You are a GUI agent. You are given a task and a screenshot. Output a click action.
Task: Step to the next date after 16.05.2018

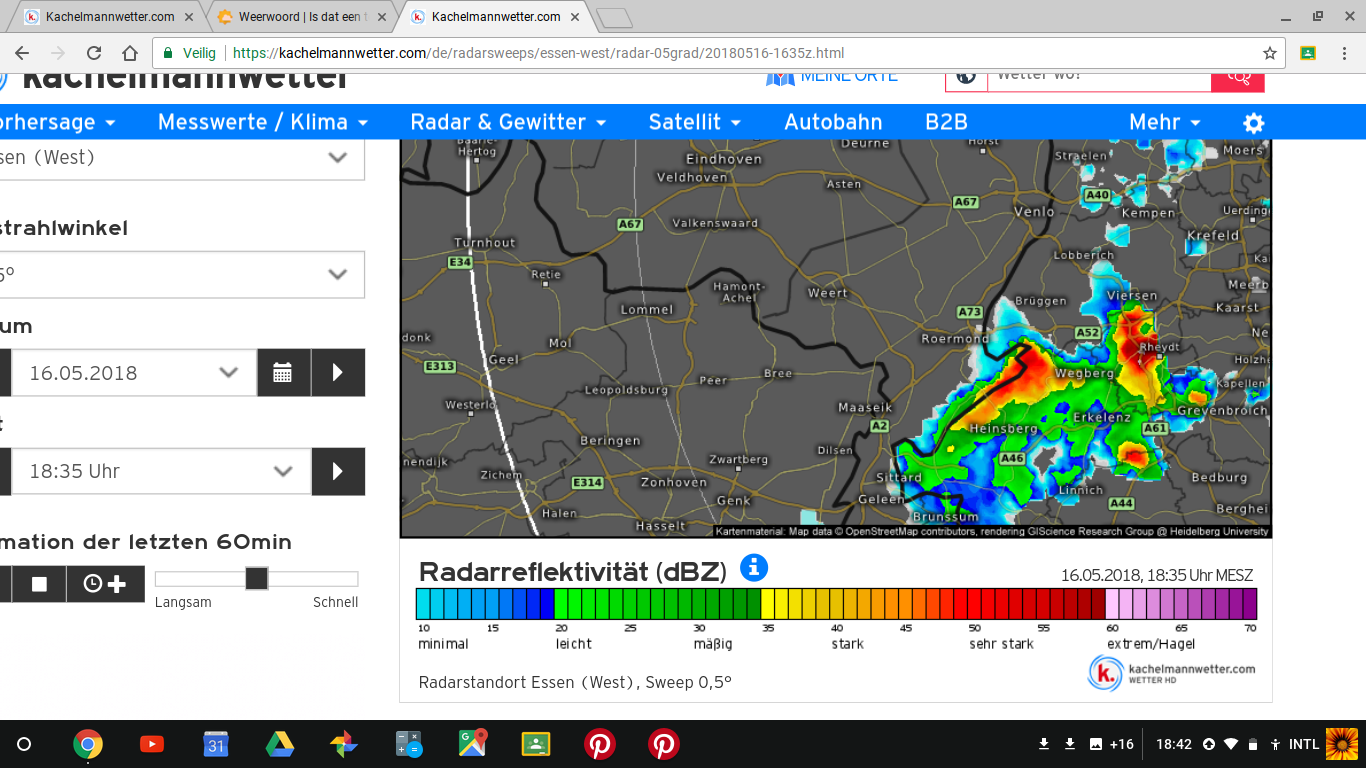tap(338, 373)
